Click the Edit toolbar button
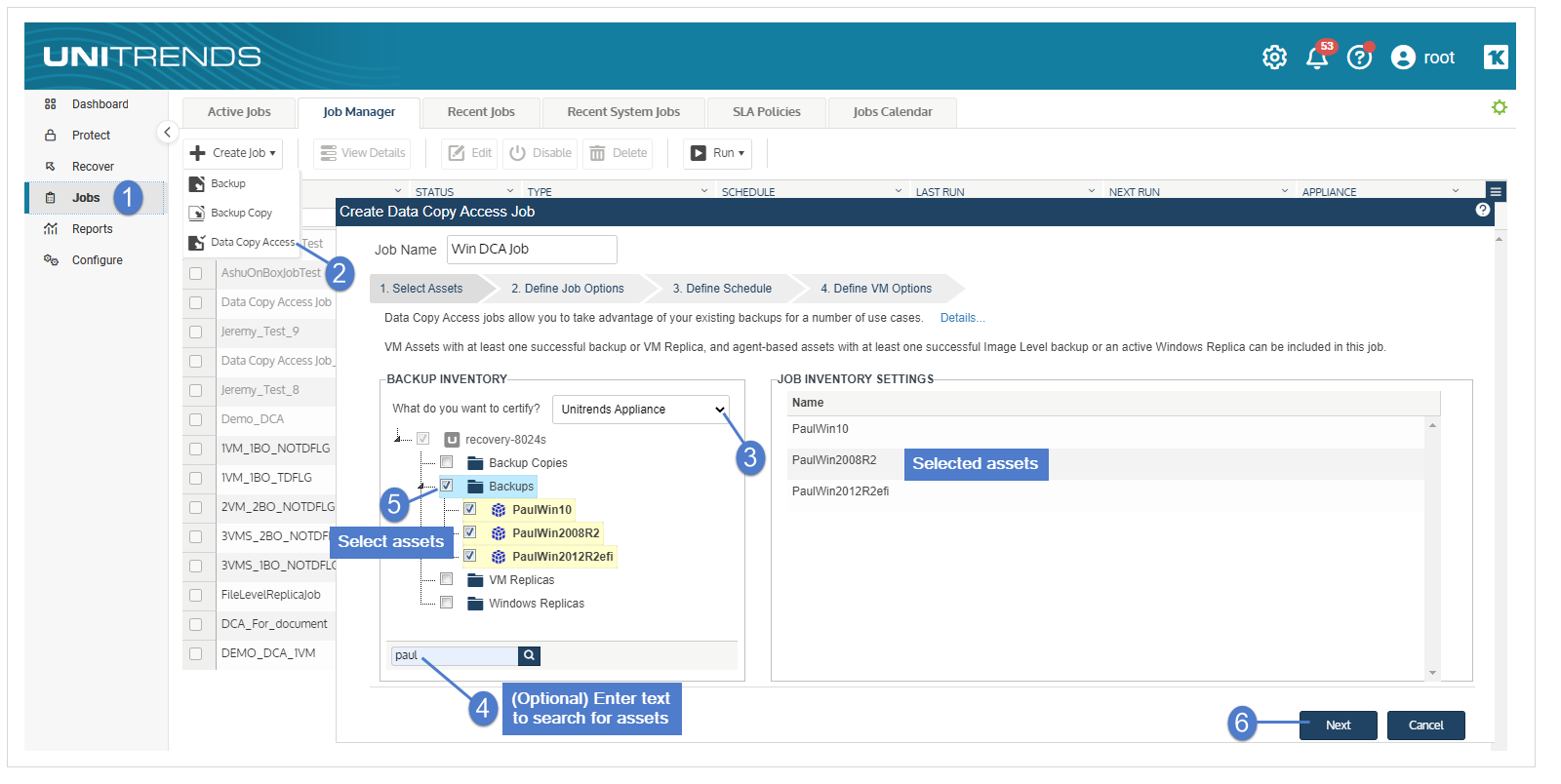 [x=469, y=153]
